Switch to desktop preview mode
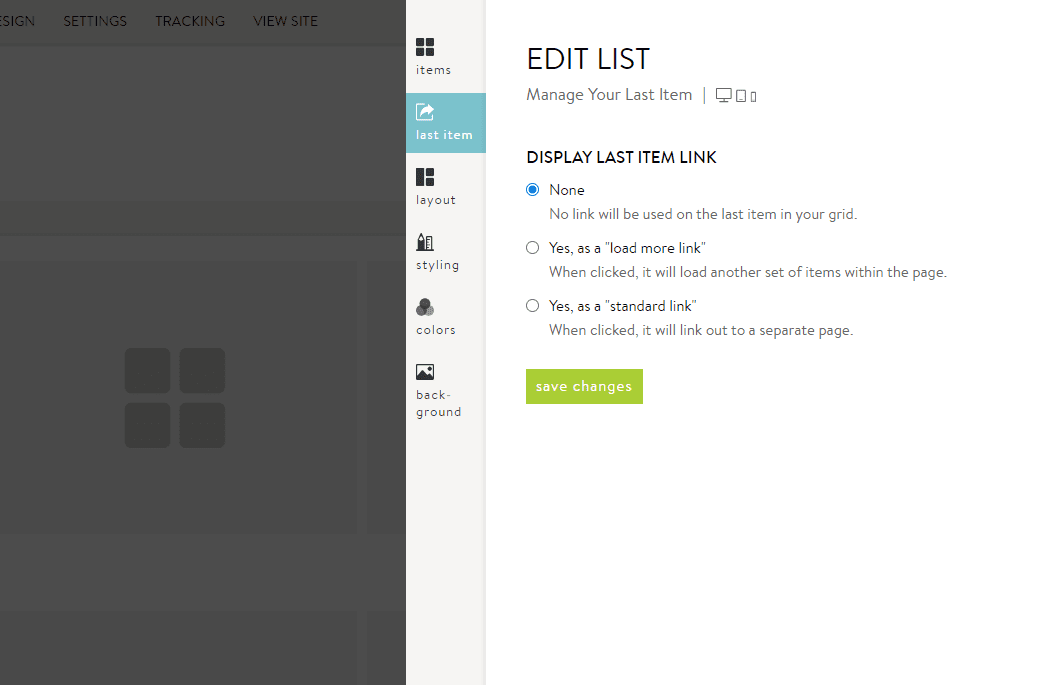The height and width of the screenshot is (685, 1045). tap(723, 94)
